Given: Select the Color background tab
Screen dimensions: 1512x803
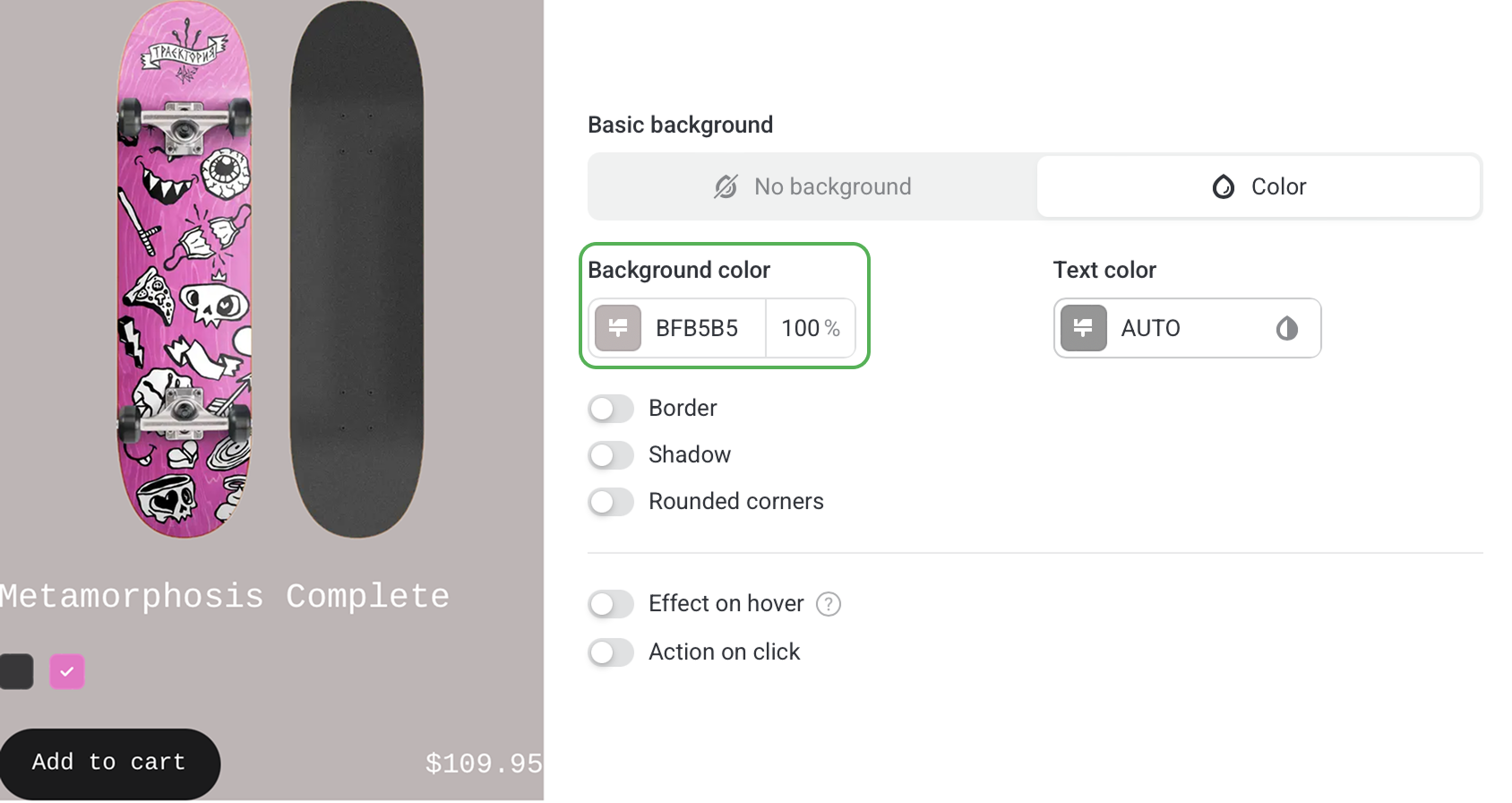Looking at the screenshot, I should pos(1259,186).
